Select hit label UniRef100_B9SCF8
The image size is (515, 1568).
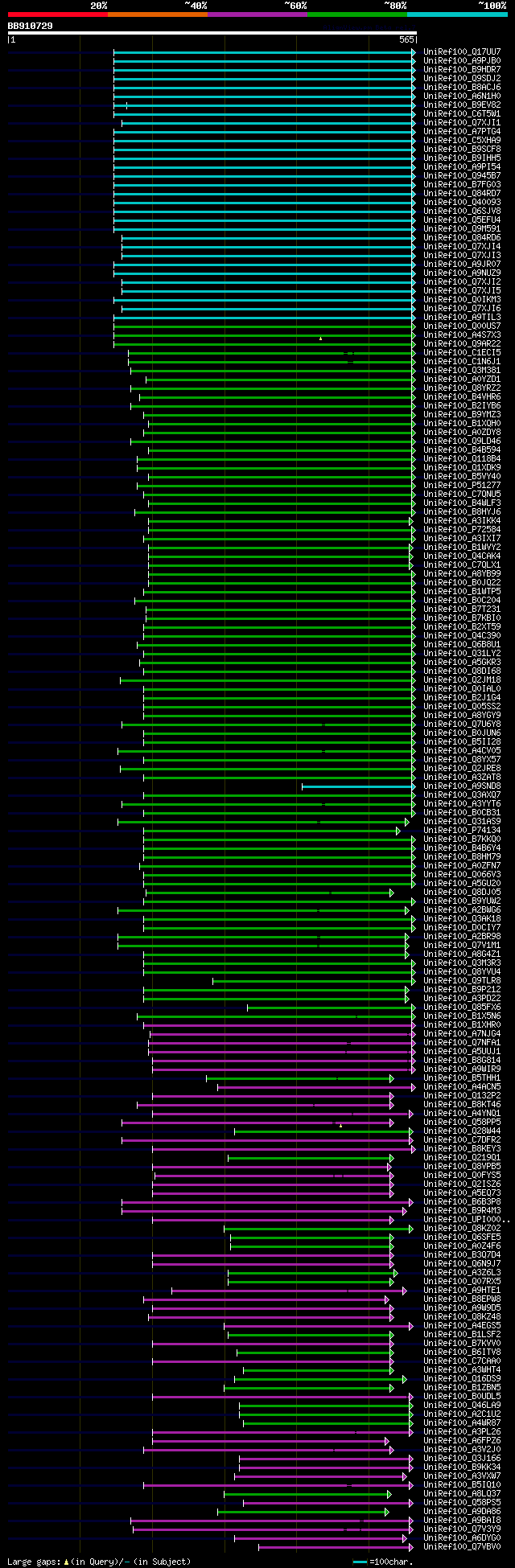coord(462,149)
